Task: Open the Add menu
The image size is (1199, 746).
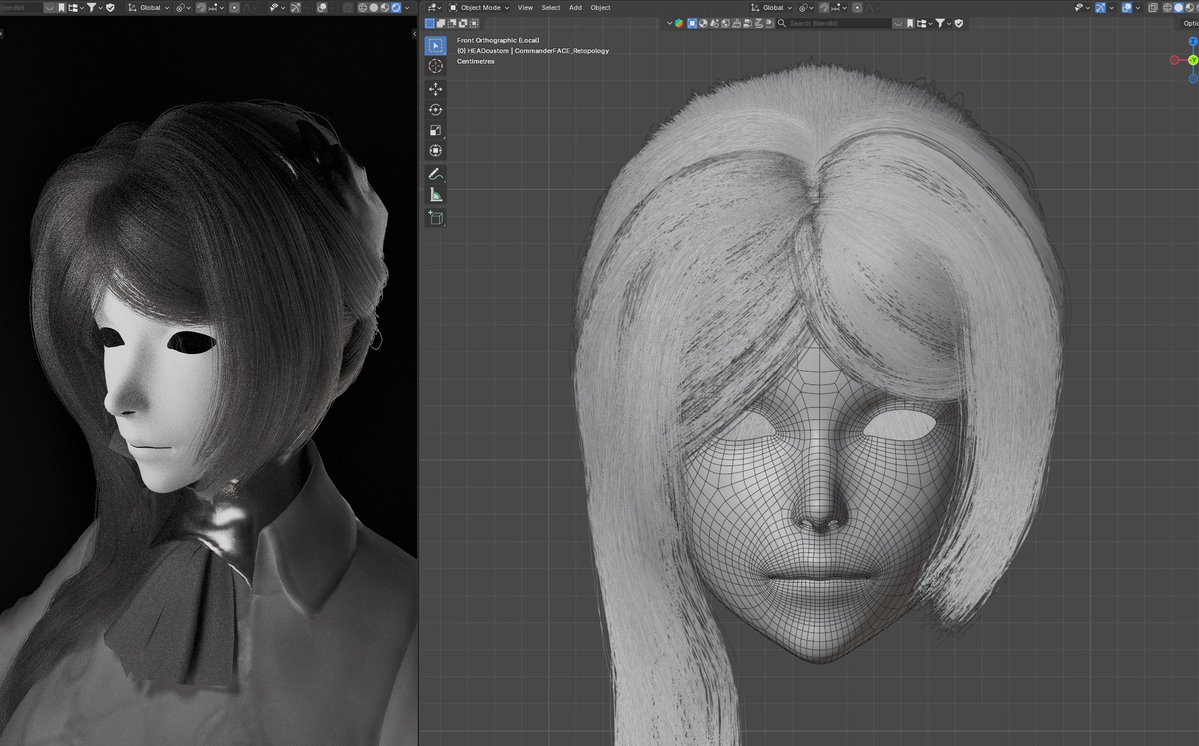Action: (575, 8)
